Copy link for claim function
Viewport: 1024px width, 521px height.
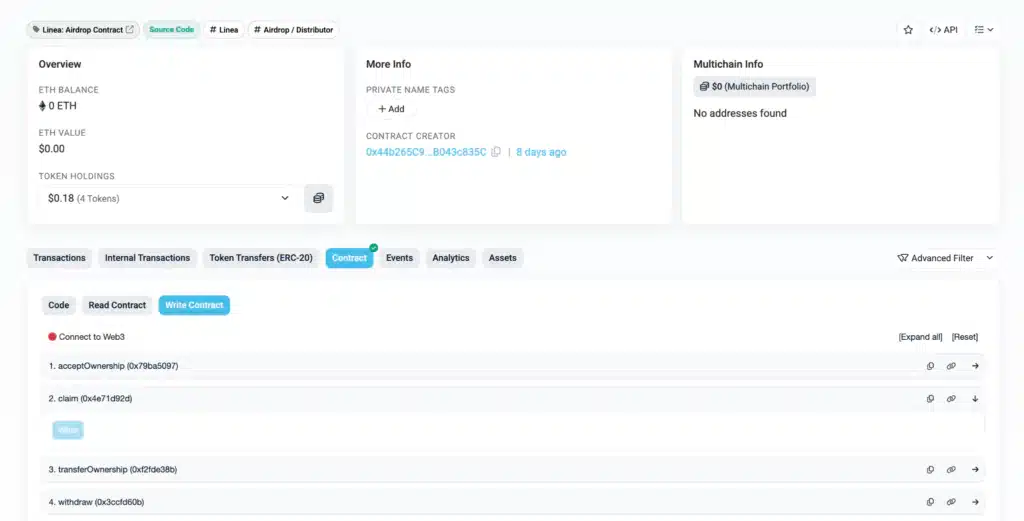(x=951, y=399)
